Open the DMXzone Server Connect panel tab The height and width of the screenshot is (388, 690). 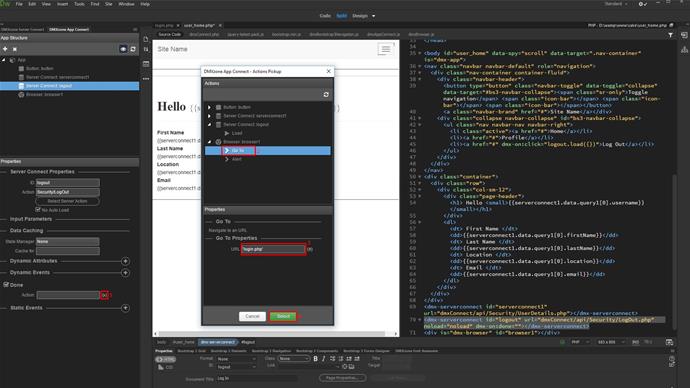point(22,29)
